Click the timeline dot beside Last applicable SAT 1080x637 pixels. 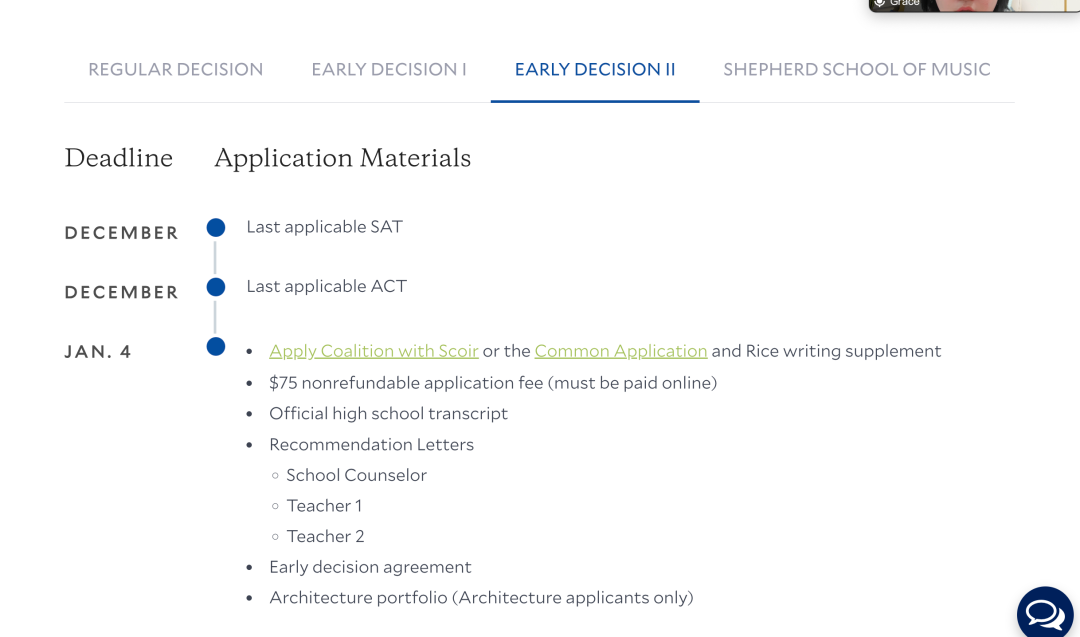(x=216, y=228)
